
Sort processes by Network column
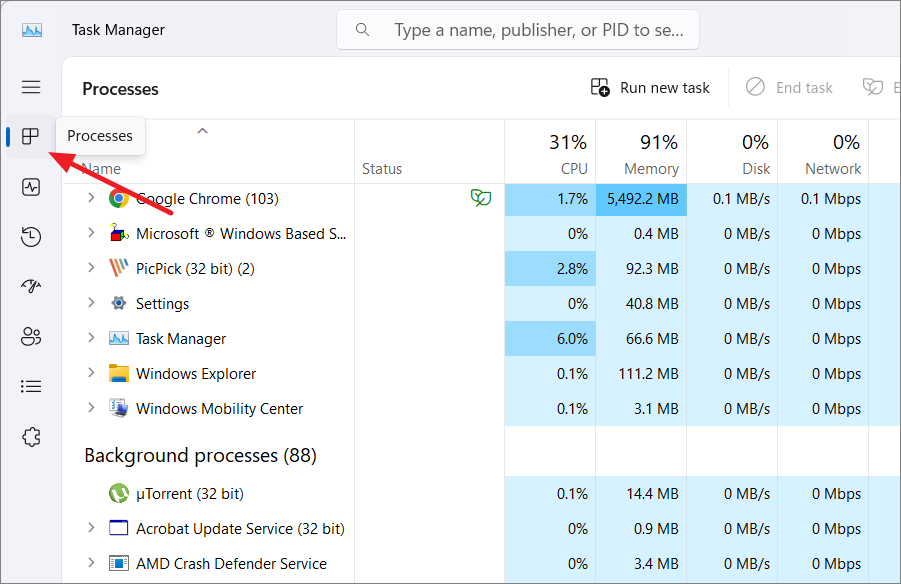coord(823,152)
